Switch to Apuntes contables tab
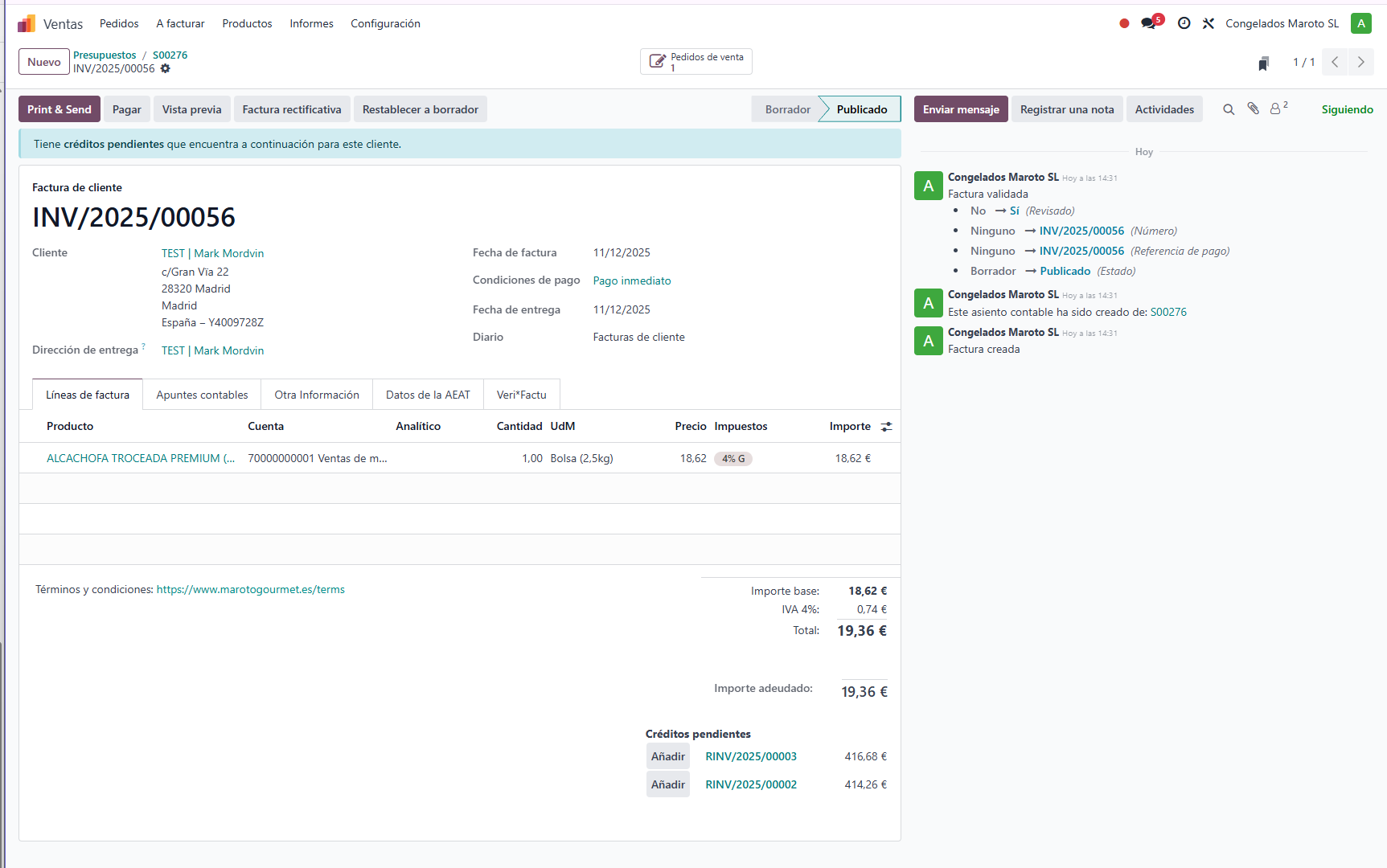Image resolution: width=1387 pixels, height=868 pixels. point(202,395)
